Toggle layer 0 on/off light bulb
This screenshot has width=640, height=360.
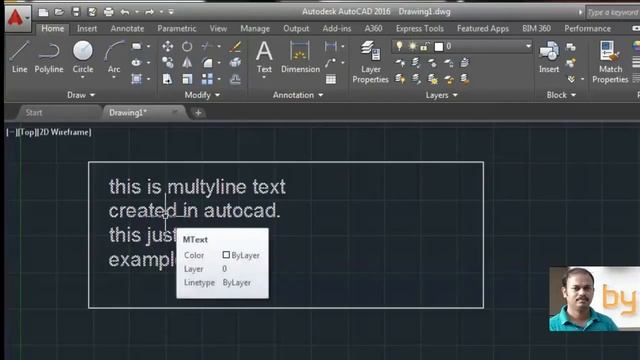[400, 46]
